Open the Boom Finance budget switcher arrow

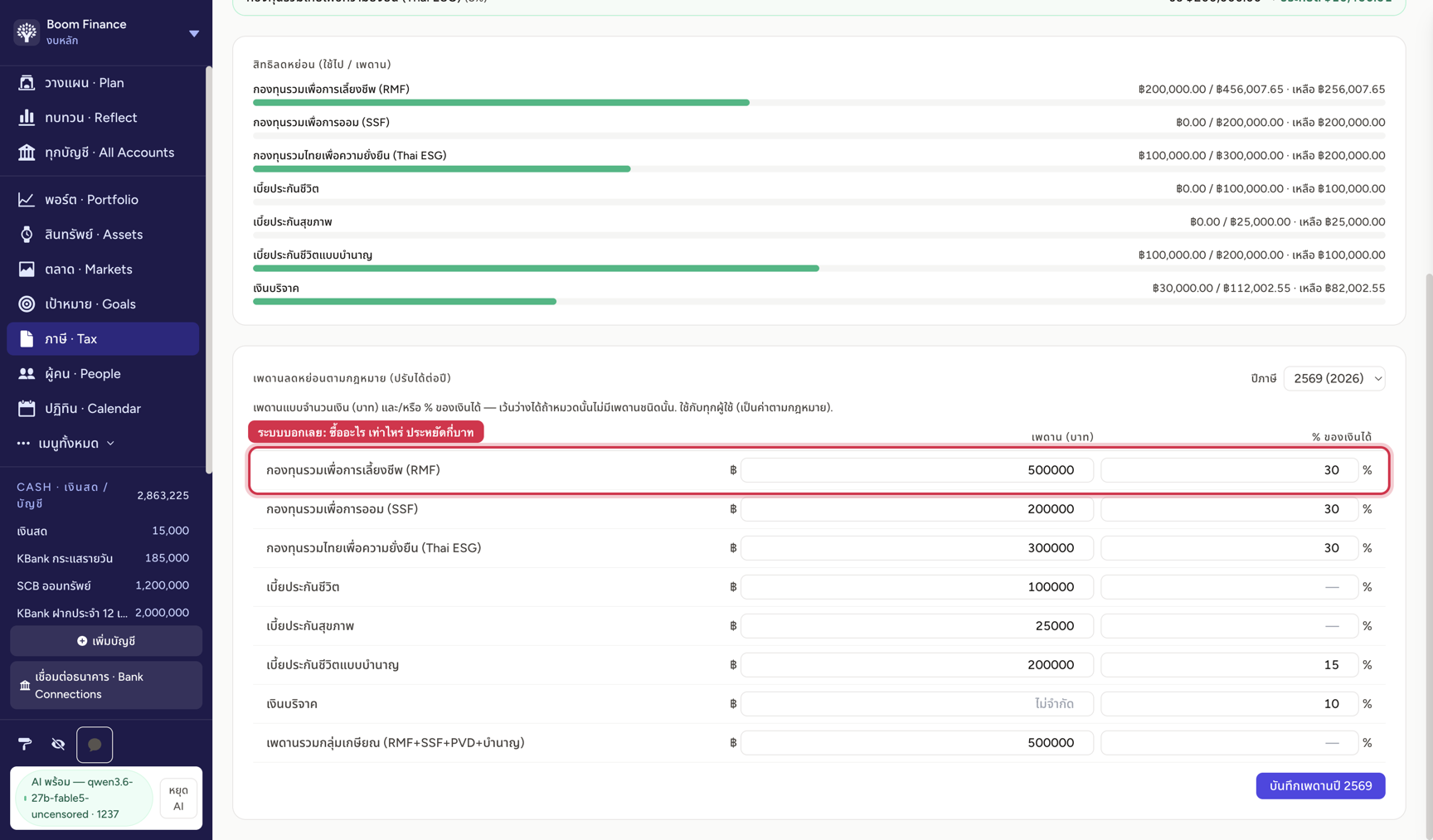pyautogui.click(x=194, y=33)
